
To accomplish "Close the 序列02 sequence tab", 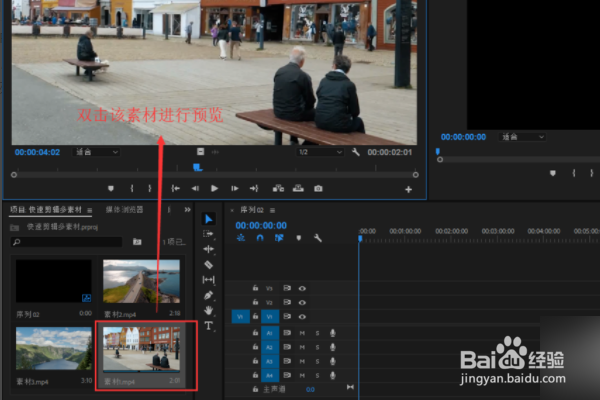I will [232, 211].
